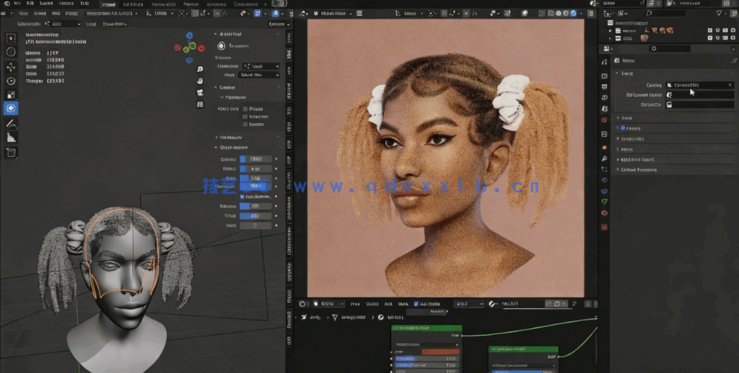This screenshot has width=739, height=373.
Task: Open the Options dropdown at left viewport top-right
Action: click(x=278, y=24)
